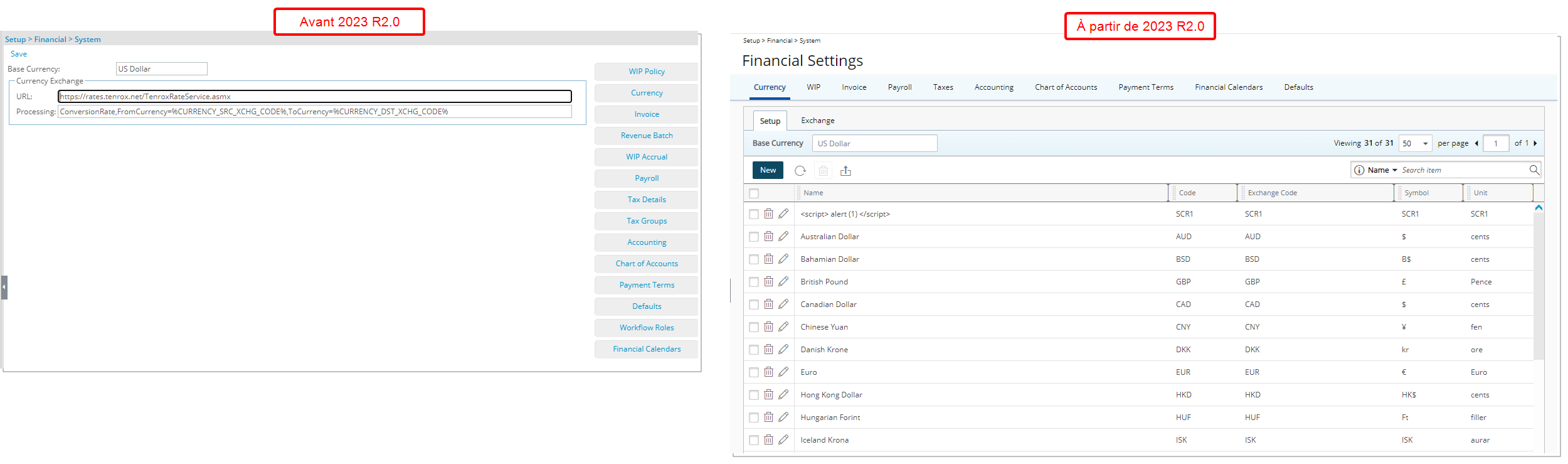Check the select-all header checkbox
This screenshot has height=464, width=1568.
(x=754, y=193)
